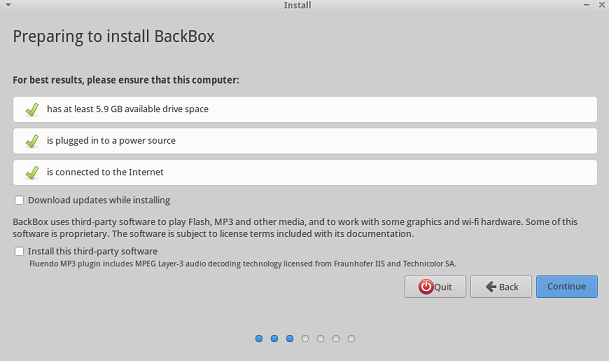Screen dimensions: 609x361
Task: Tick Install this third-party software checkbox
Action: point(19,251)
